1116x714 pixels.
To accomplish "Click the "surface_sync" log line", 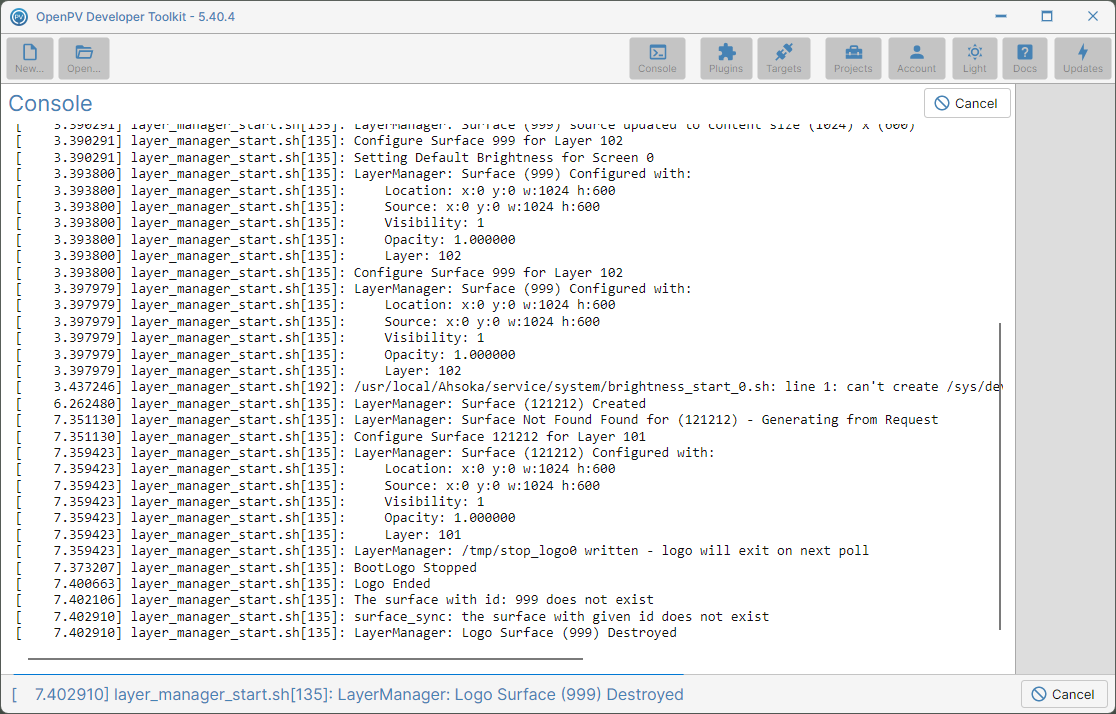I will pos(392,616).
